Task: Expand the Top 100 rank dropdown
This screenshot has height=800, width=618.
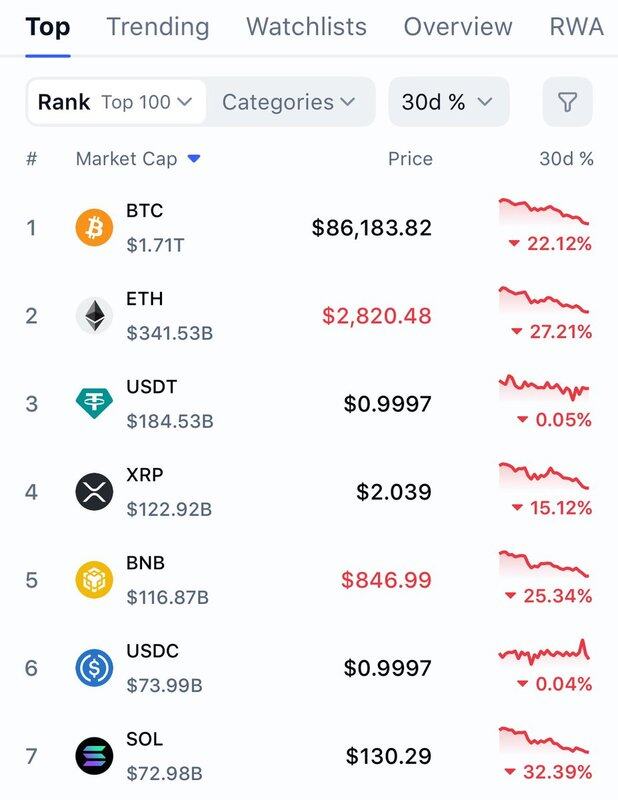Action: [147, 102]
